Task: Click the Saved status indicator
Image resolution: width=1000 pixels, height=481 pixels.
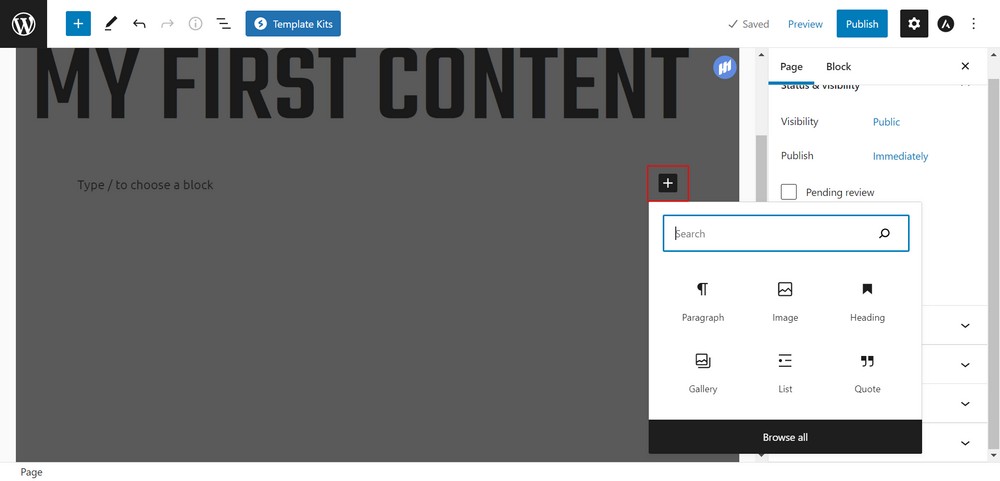Action: (748, 24)
